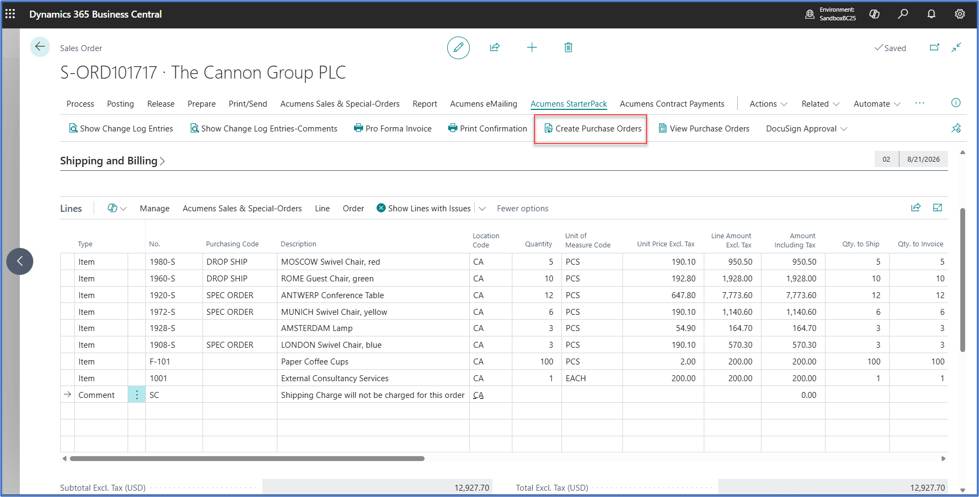This screenshot has height=497, width=979.
Task: Expand Shipping and Billing section
Action: (112, 160)
